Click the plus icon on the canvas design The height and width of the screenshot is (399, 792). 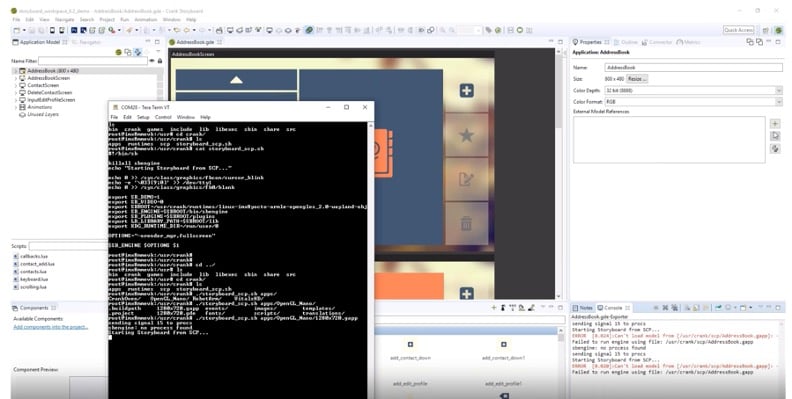[466, 91]
